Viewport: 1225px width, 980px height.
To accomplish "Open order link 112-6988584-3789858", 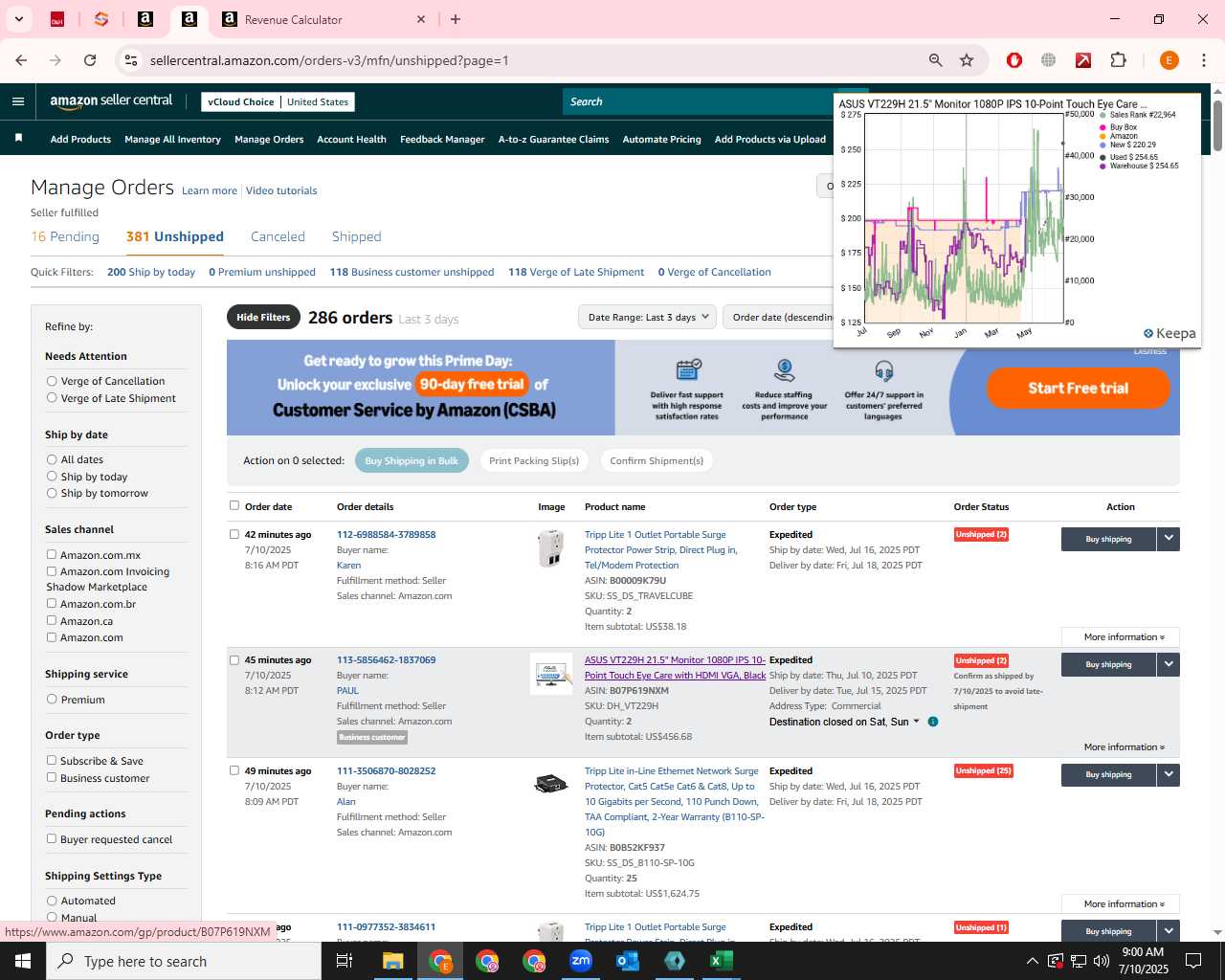I will (386, 534).
